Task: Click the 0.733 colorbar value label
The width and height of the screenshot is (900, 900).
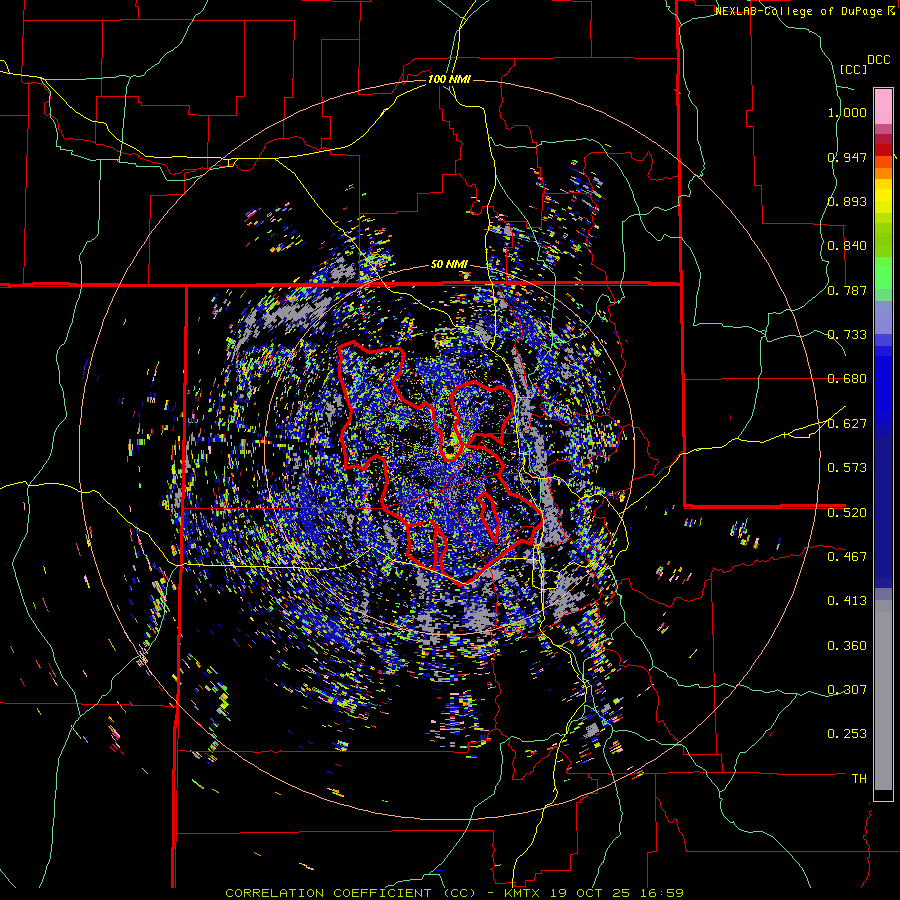Action: pyautogui.click(x=847, y=335)
